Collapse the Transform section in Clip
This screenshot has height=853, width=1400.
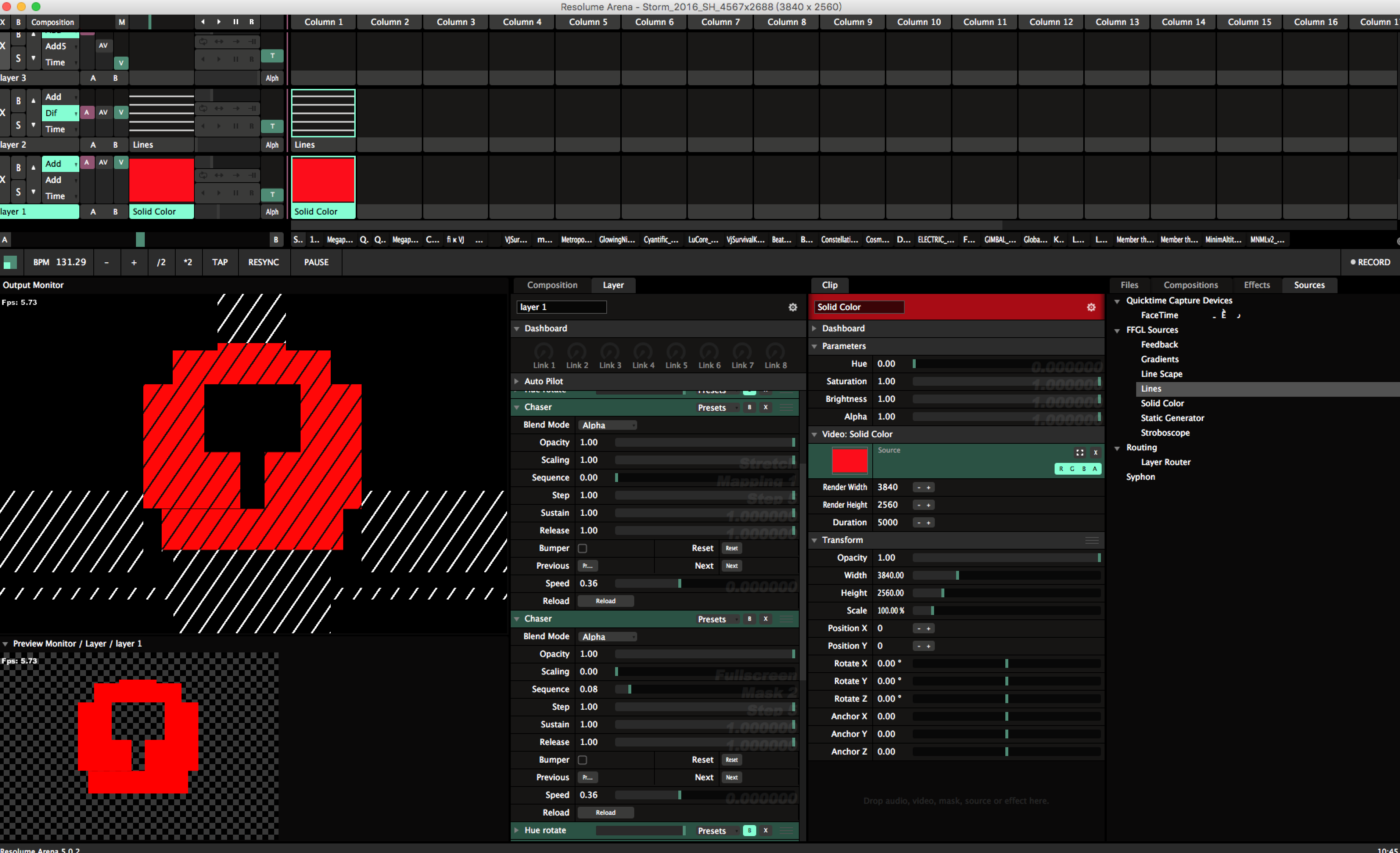coord(814,540)
